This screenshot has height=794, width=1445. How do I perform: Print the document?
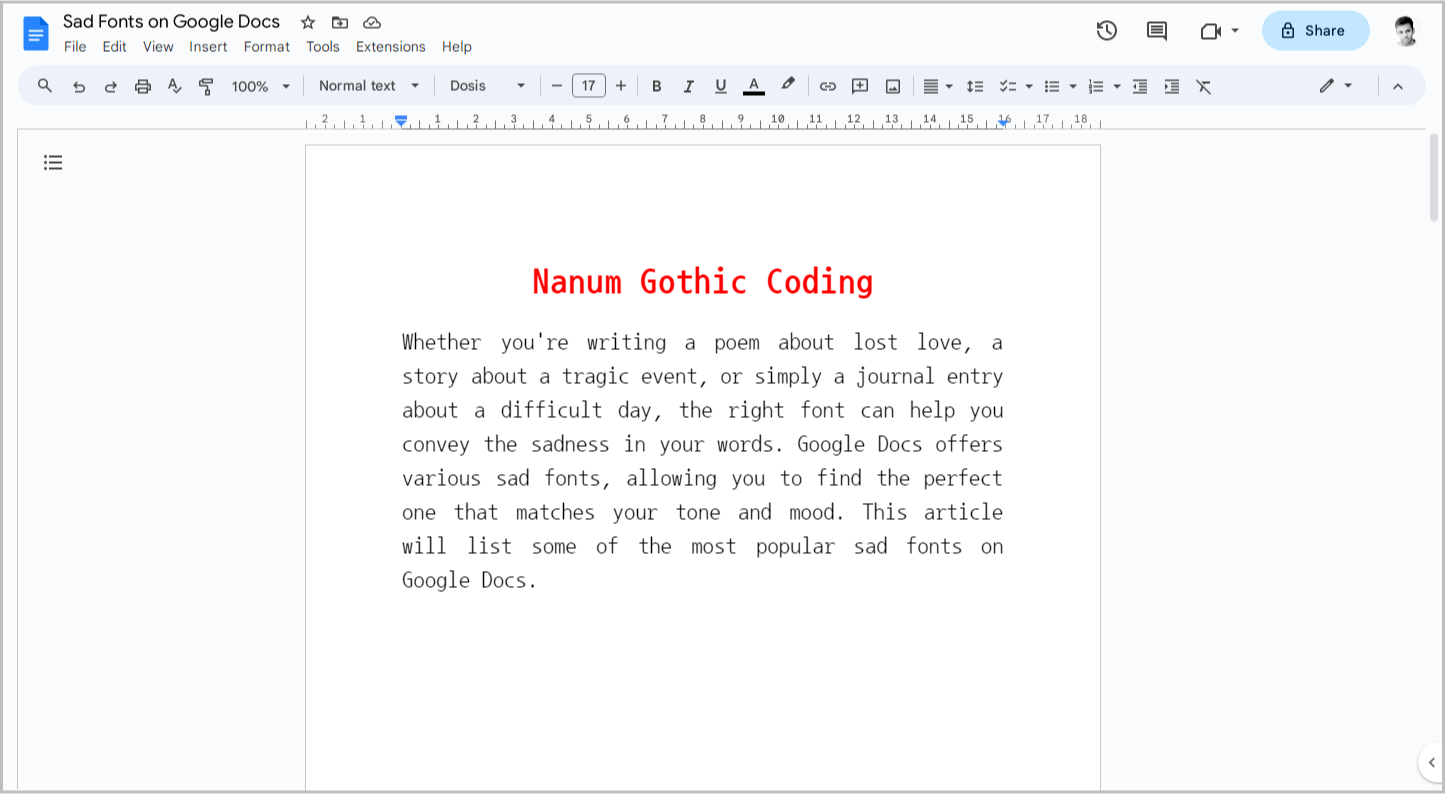pyautogui.click(x=143, y=87)
